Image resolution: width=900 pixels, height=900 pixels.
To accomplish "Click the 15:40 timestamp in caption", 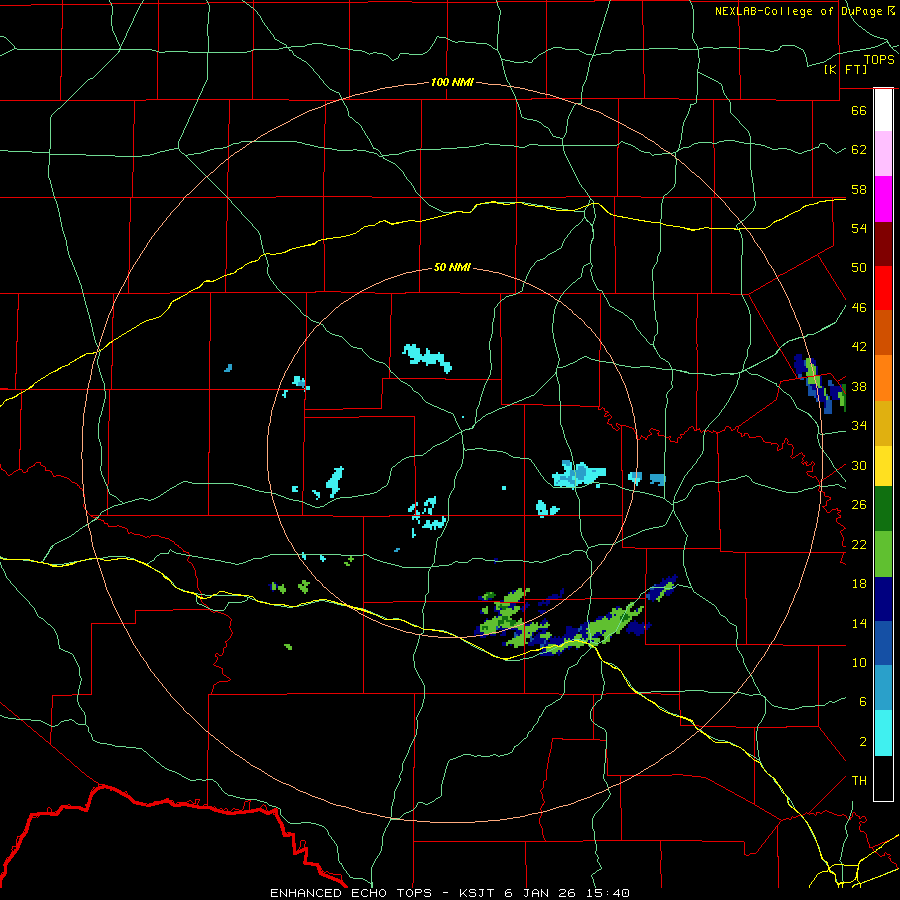I will pyautogui.click(x=608, y=893).
